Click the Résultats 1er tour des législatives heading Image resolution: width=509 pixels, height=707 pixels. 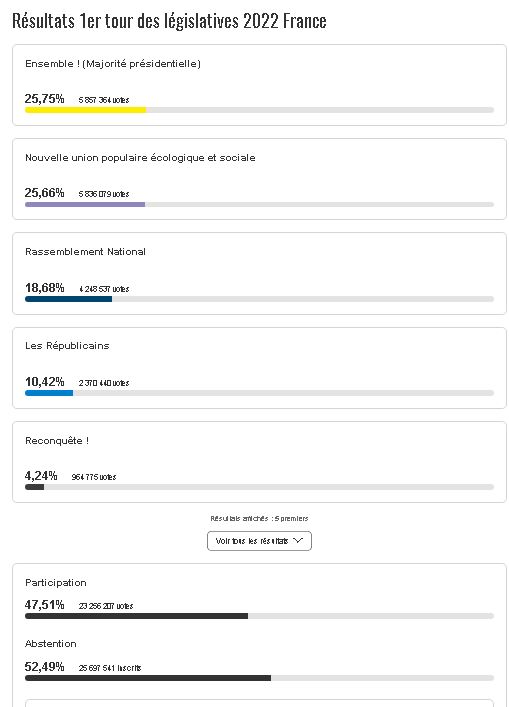(169, 21)
